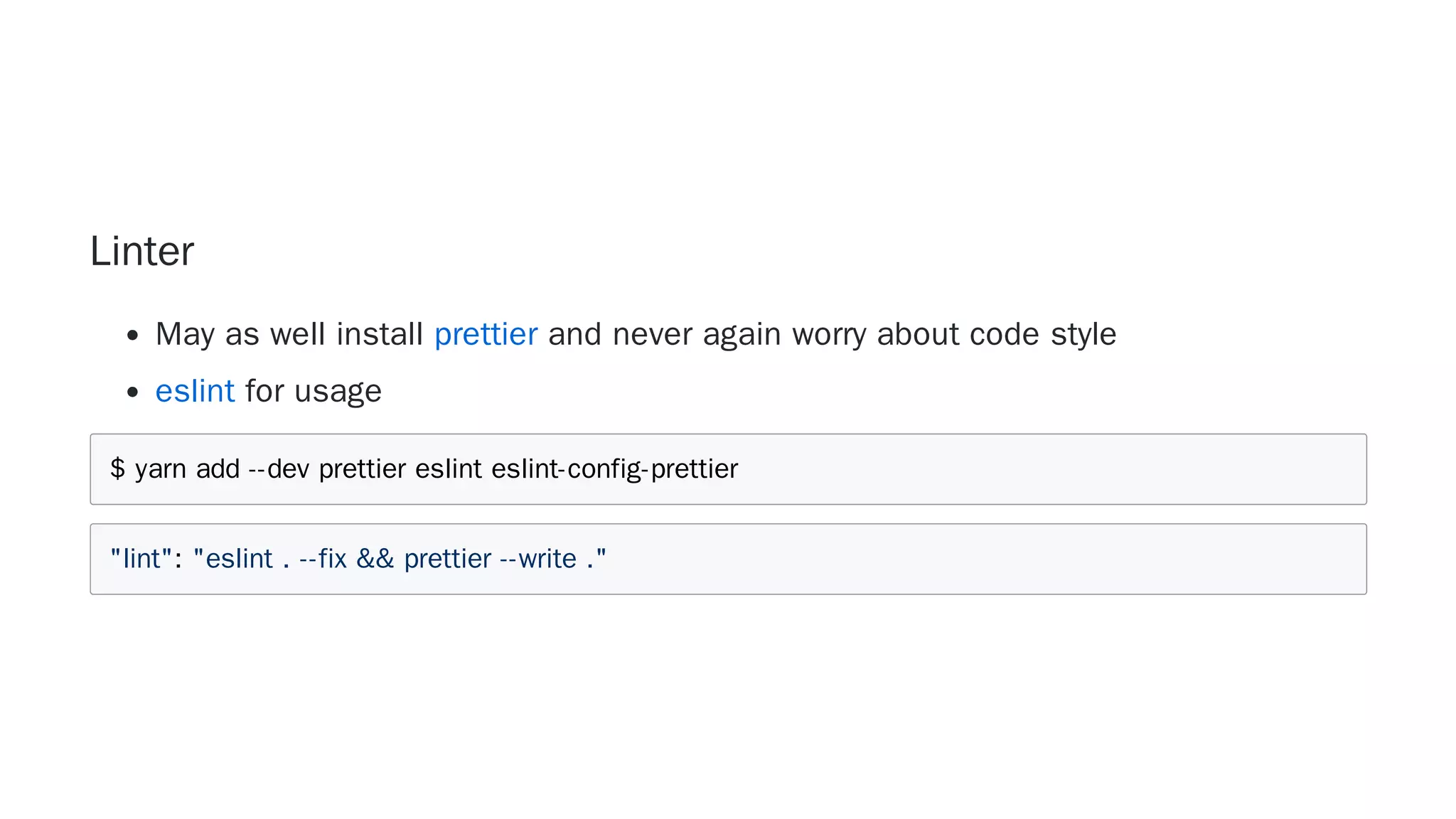Click 'prettier' before --write in the script

click(x=447, y=559)
